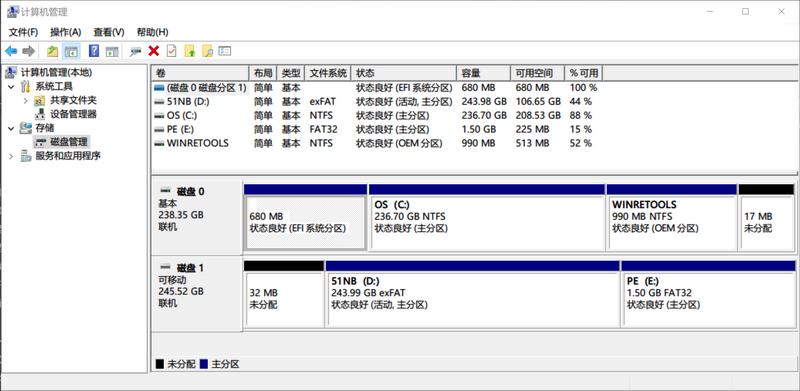
Task: Click the 磁盘 1 removable disk label panel
Action: [196, 294]
